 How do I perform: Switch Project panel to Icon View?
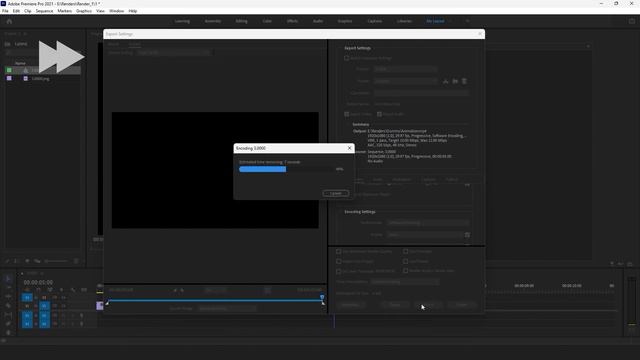pyautogui.click(x=27, y=261)
